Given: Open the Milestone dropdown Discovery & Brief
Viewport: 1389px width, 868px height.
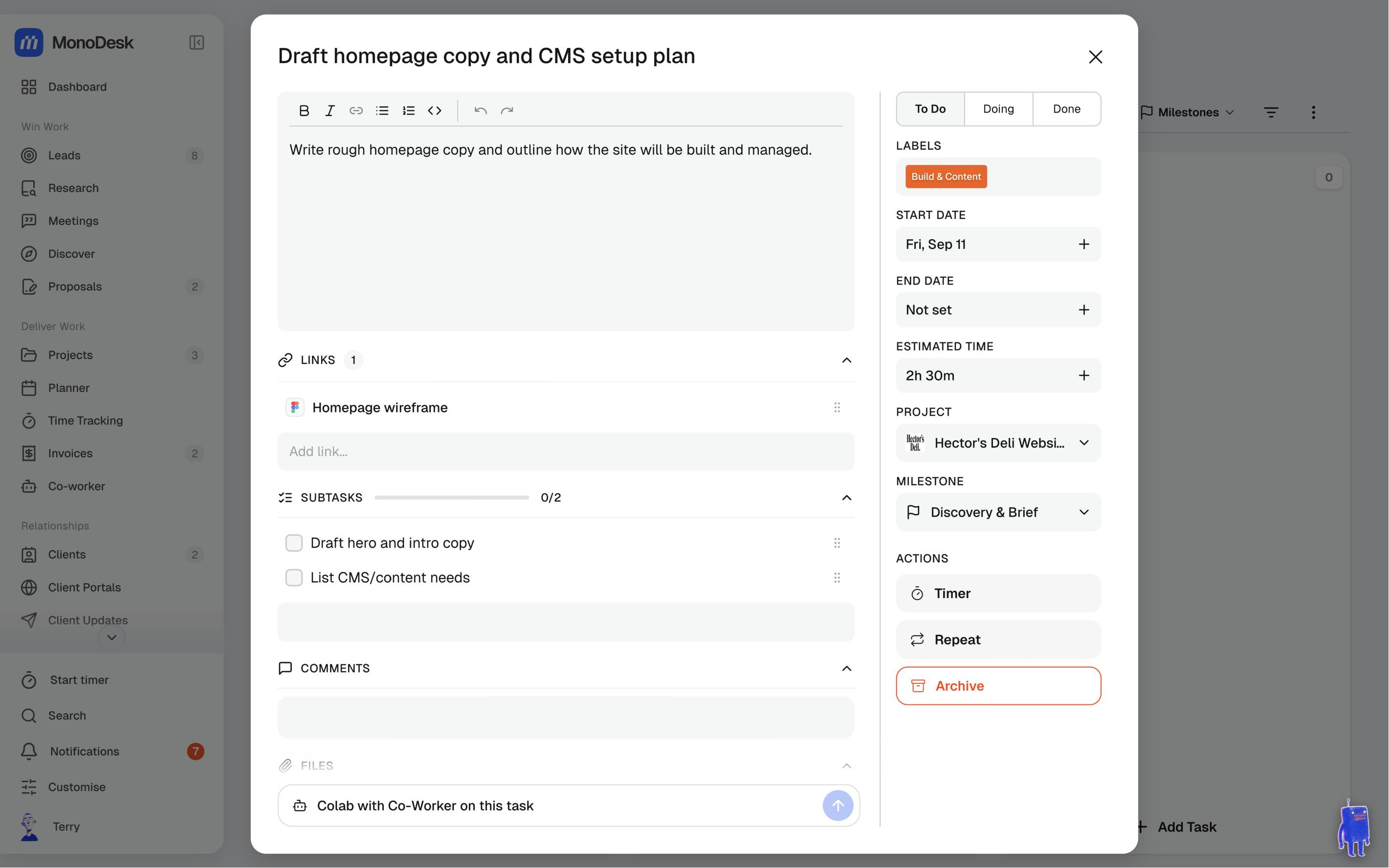Looking at the screenshot, I should [999, 512].
